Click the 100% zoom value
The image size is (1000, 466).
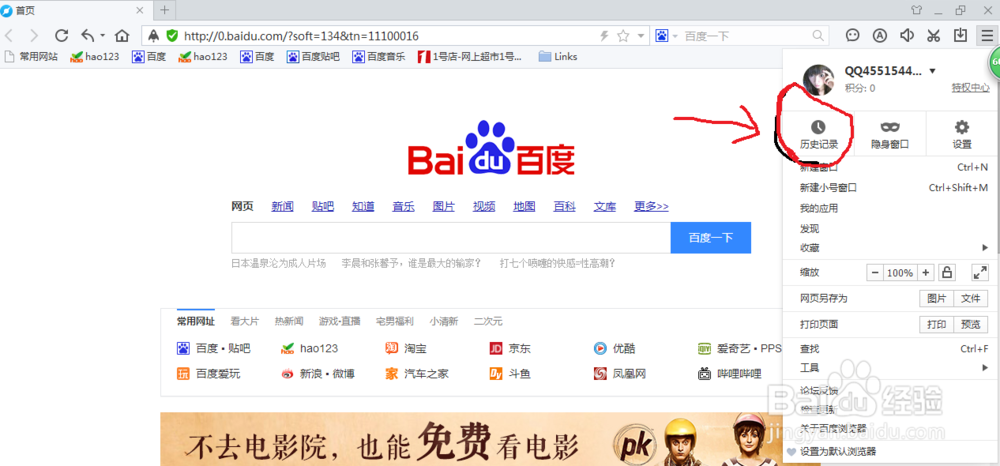(x=900, y=273)
